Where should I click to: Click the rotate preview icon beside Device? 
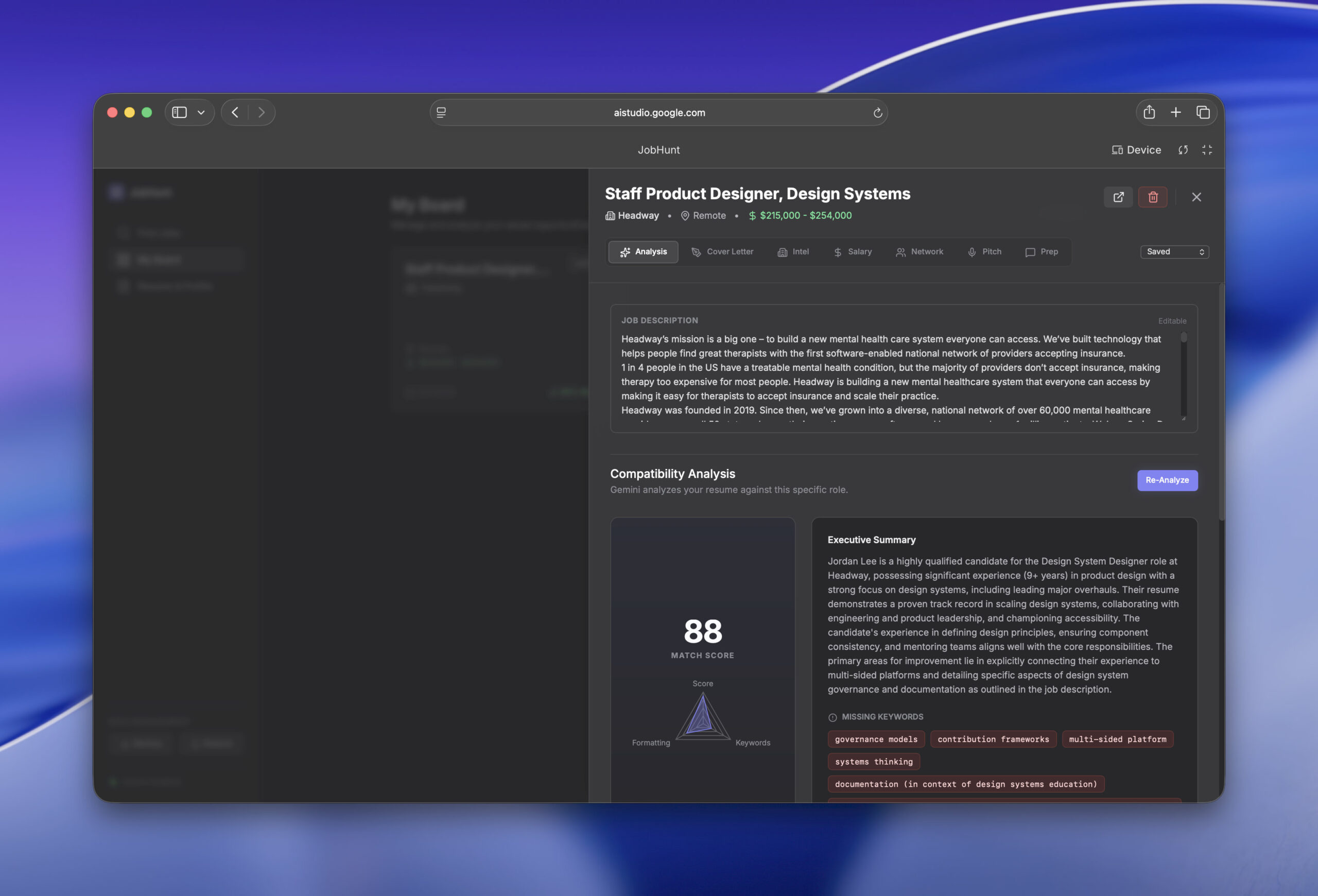pos(1183,150)
